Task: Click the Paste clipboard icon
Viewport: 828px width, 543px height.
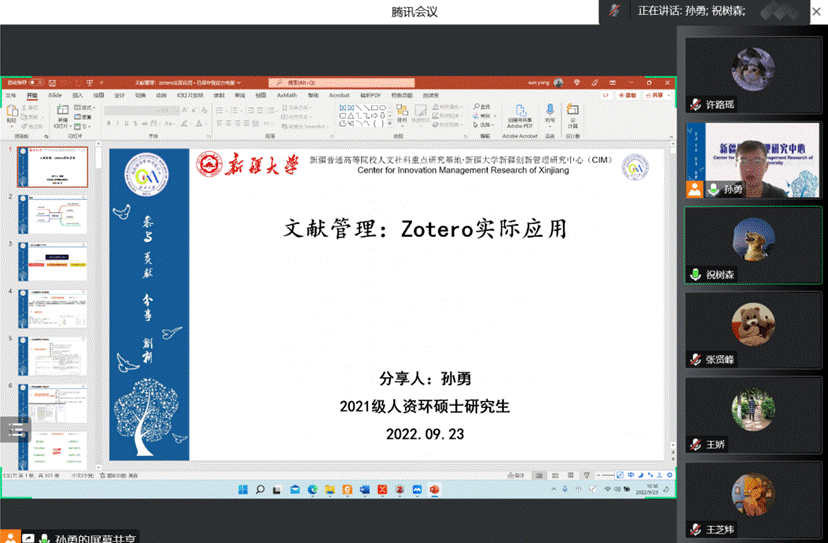Action: point(12,111)
